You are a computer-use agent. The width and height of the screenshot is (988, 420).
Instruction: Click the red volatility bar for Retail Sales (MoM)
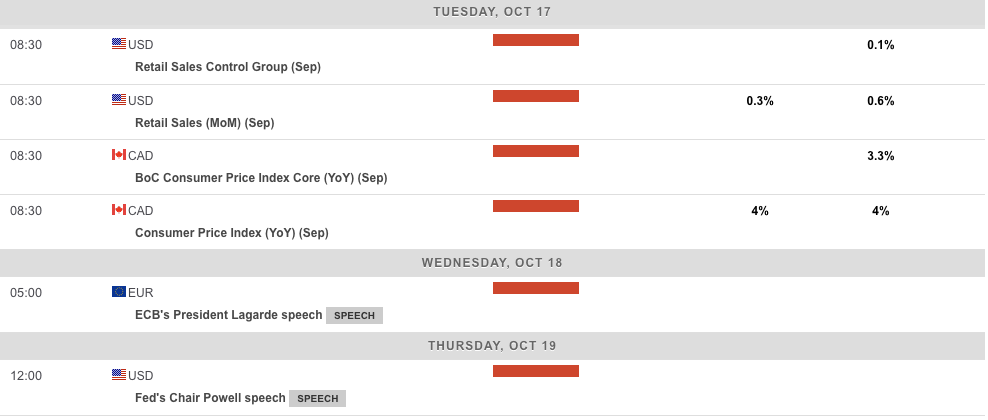point(536,96)
